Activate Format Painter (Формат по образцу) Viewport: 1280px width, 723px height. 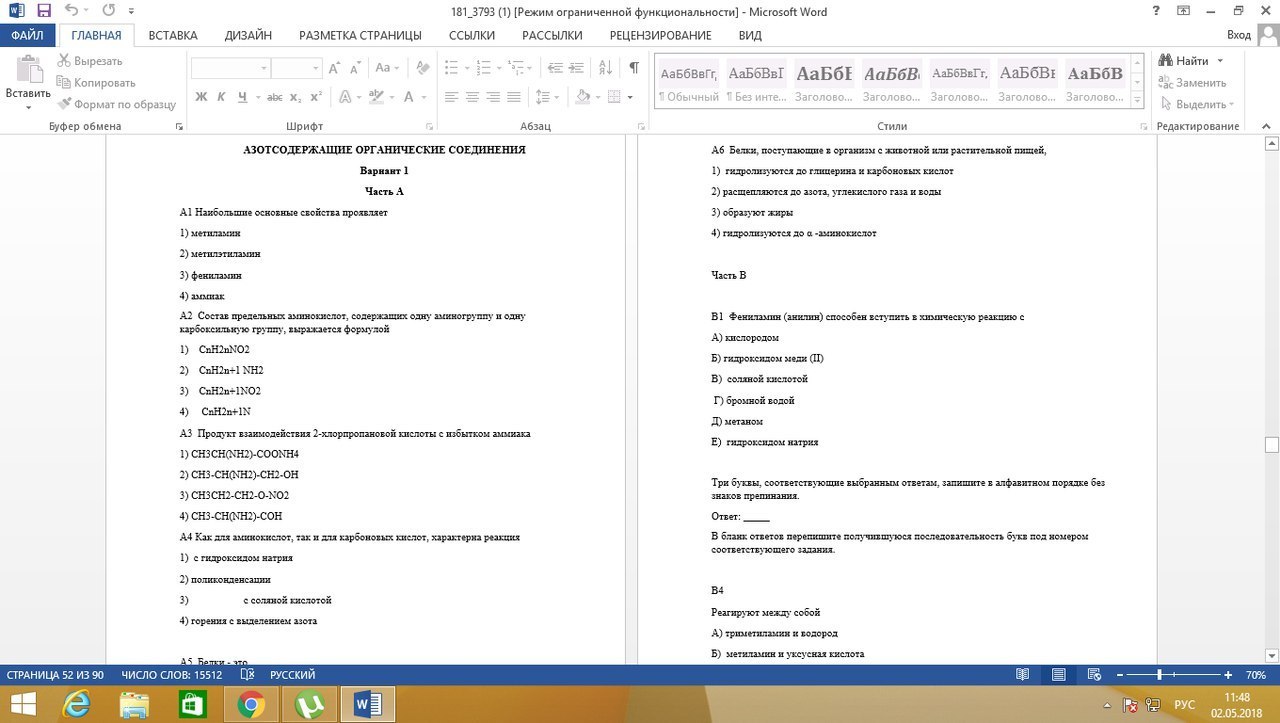[x=116, y=104]
